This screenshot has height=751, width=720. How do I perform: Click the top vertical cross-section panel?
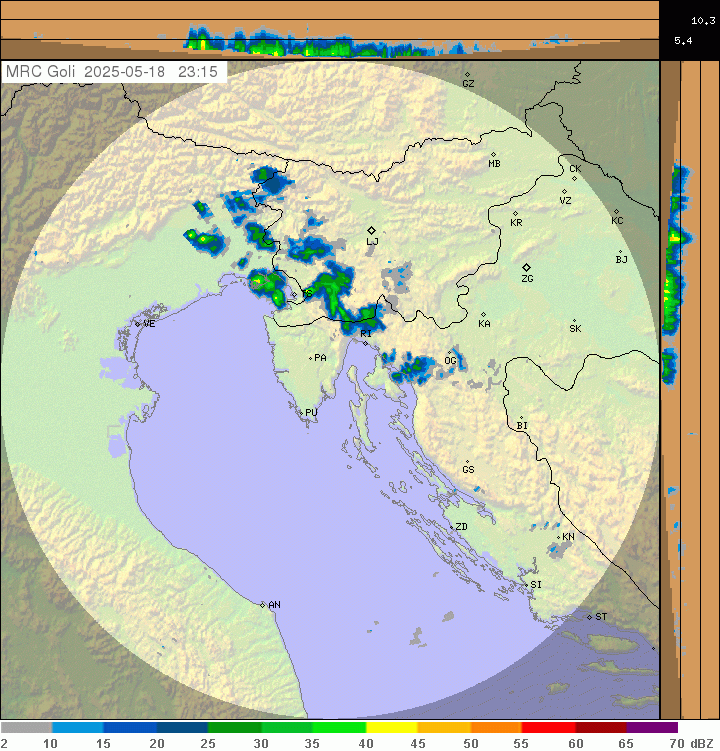click(x=330, y=30)
